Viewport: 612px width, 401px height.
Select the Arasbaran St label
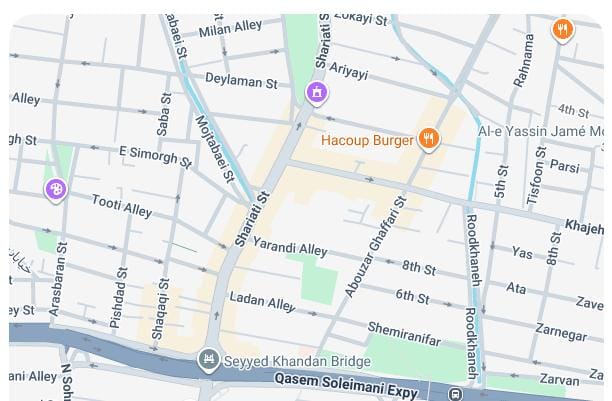(58, 279)
